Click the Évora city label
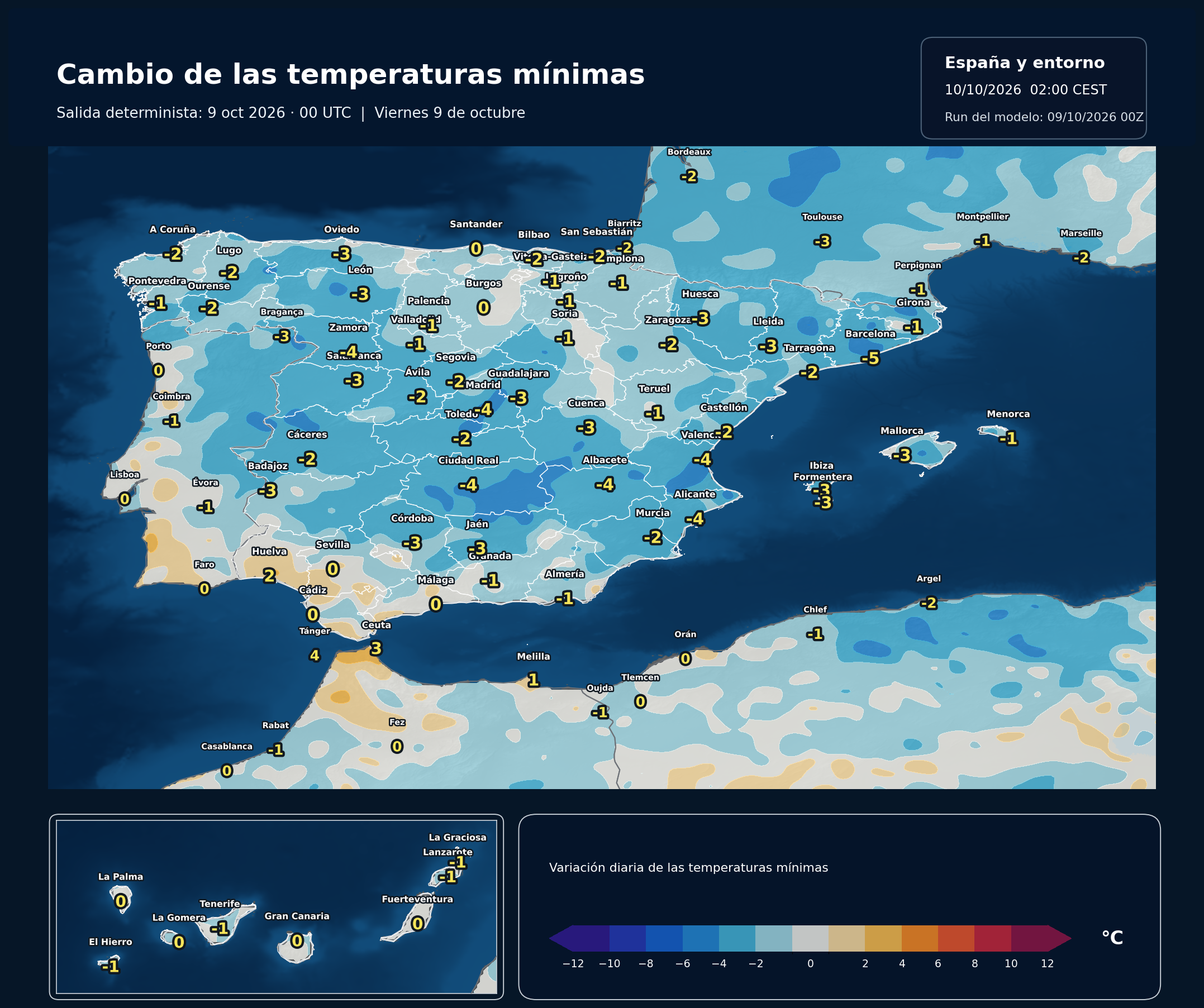Viewport: 1204px width, 1008px height. pos(205,482)
